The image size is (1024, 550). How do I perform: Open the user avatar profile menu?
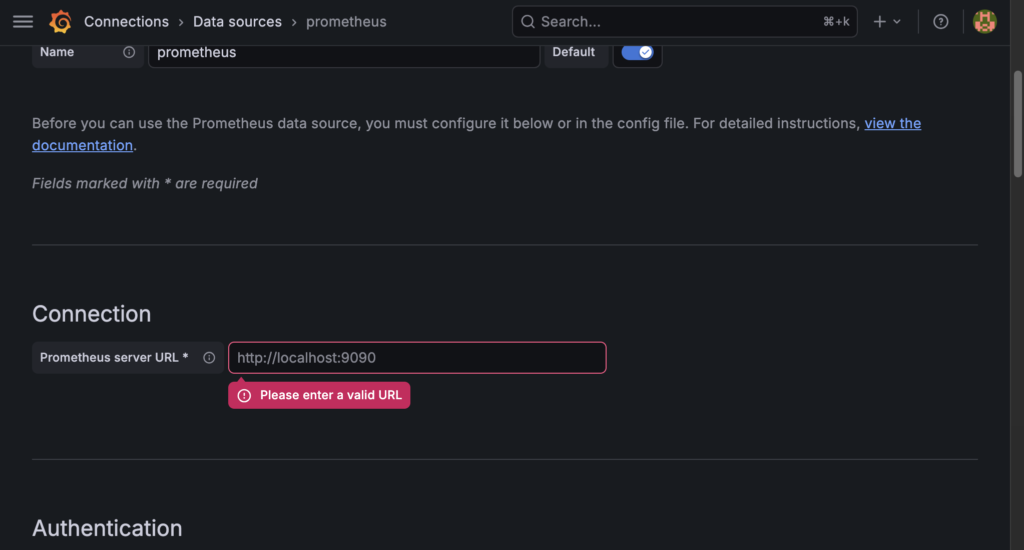point(984,22)
